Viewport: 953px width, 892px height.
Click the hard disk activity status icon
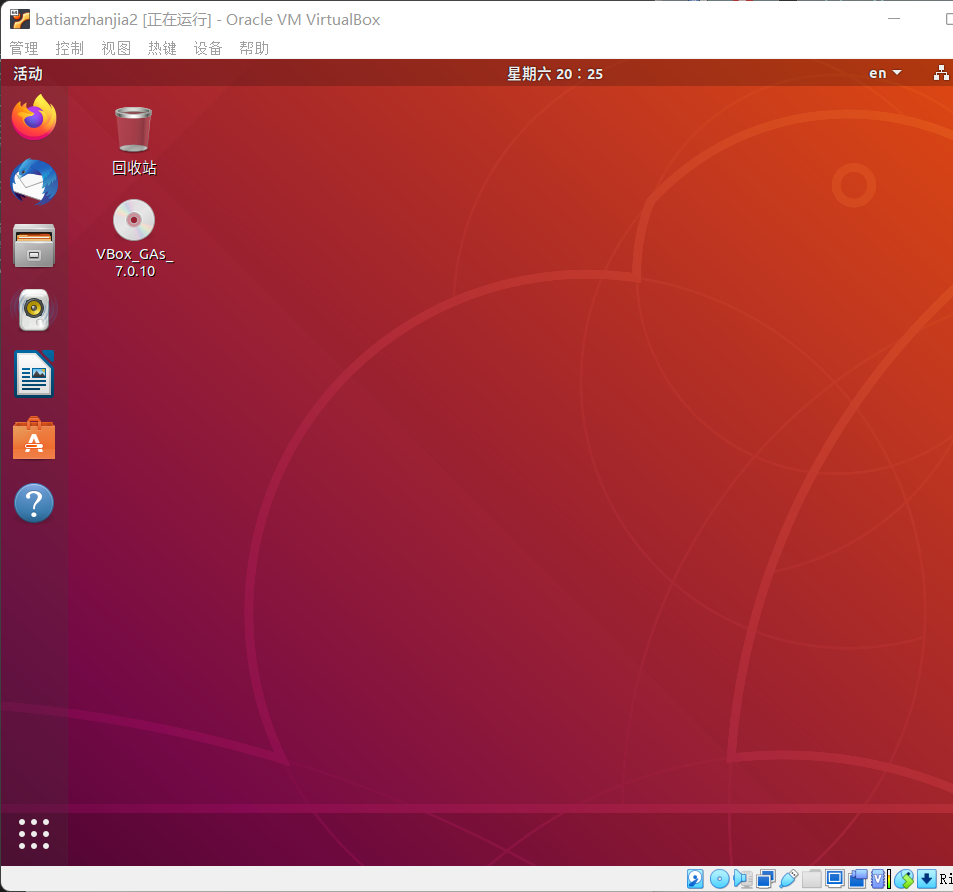coord(695,879)
